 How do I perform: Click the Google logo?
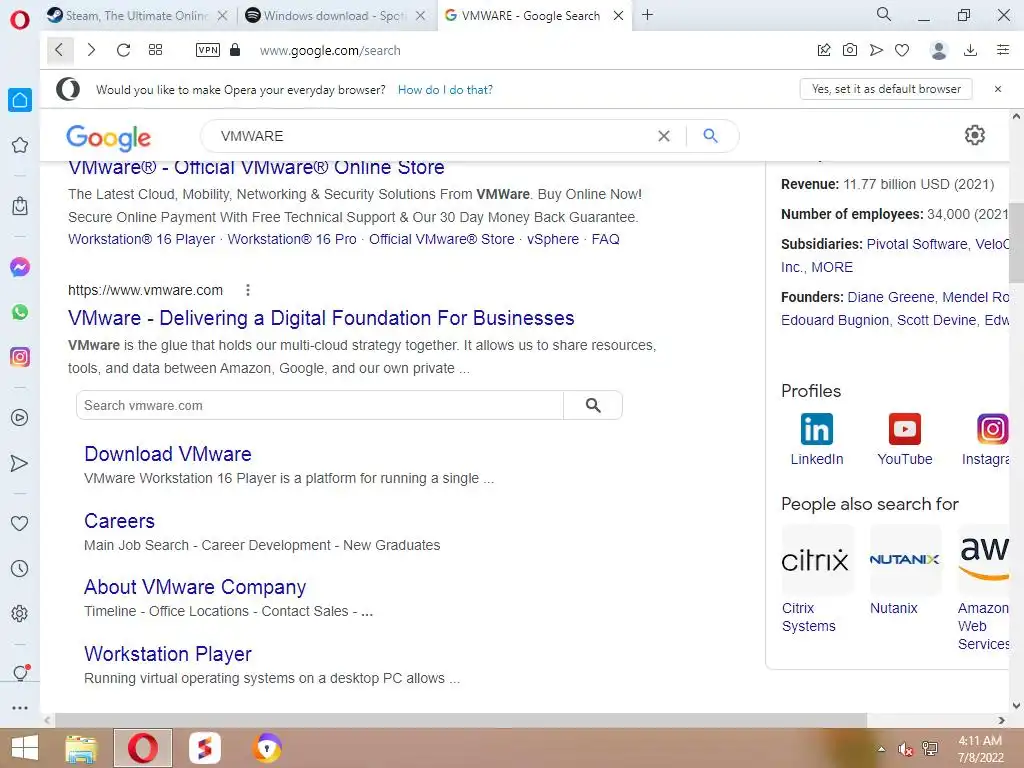108,137
